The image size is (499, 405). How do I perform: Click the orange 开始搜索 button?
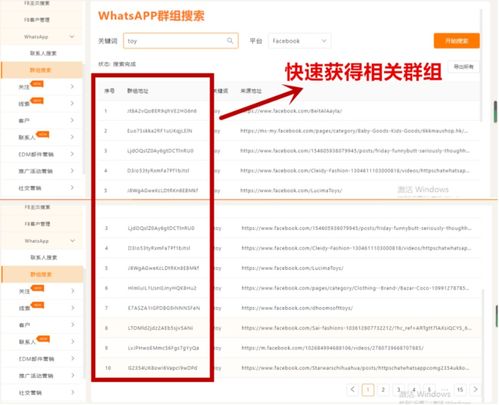click(456, 41)
